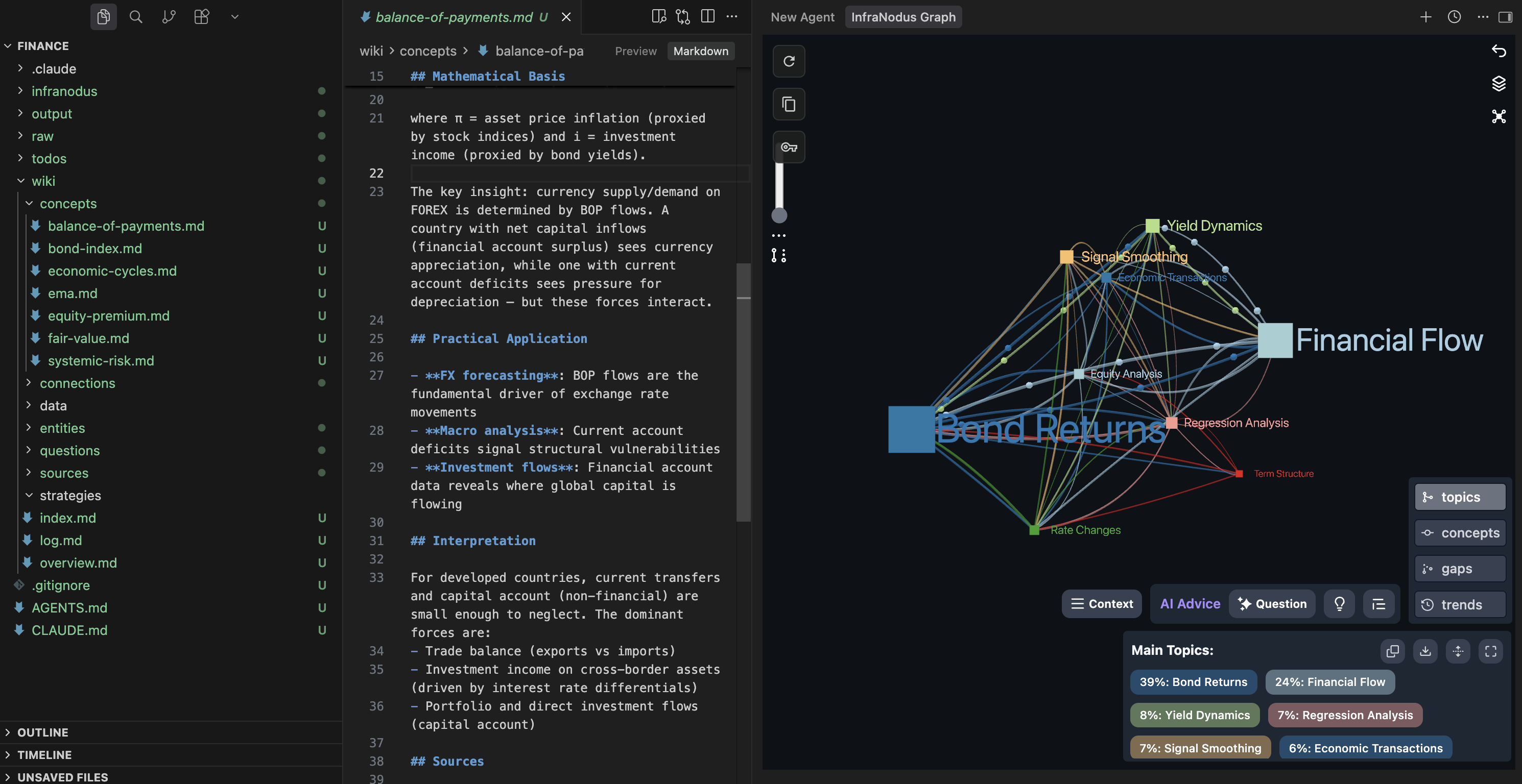The height and width of the screenshot is (784, 1522).
Task: Click the copy graph icon below refresh
Action: [789, 105]
